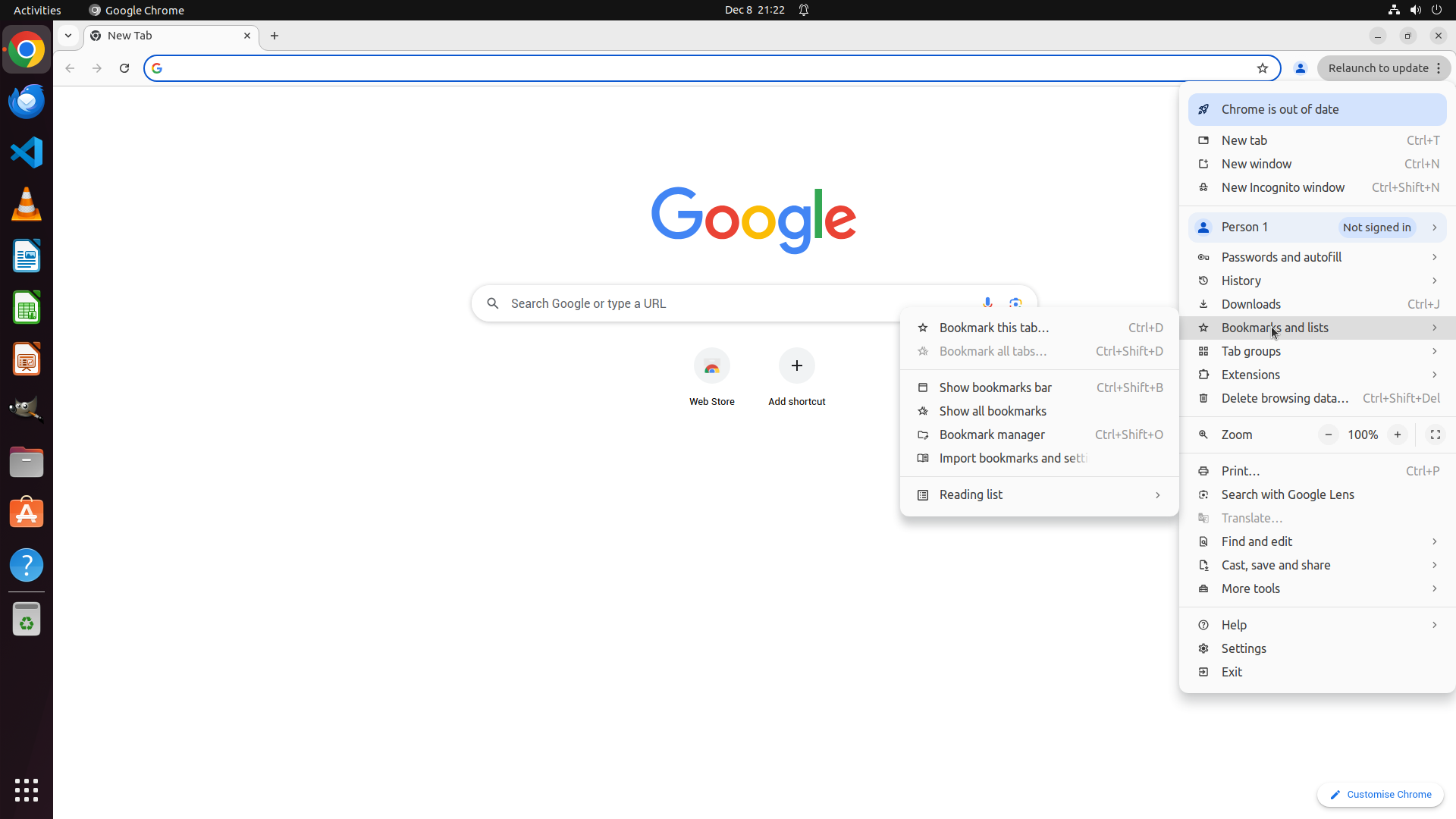Increase zoom with the plus button
This screenshot has height=819, width=1456.
click(1398, 435)
